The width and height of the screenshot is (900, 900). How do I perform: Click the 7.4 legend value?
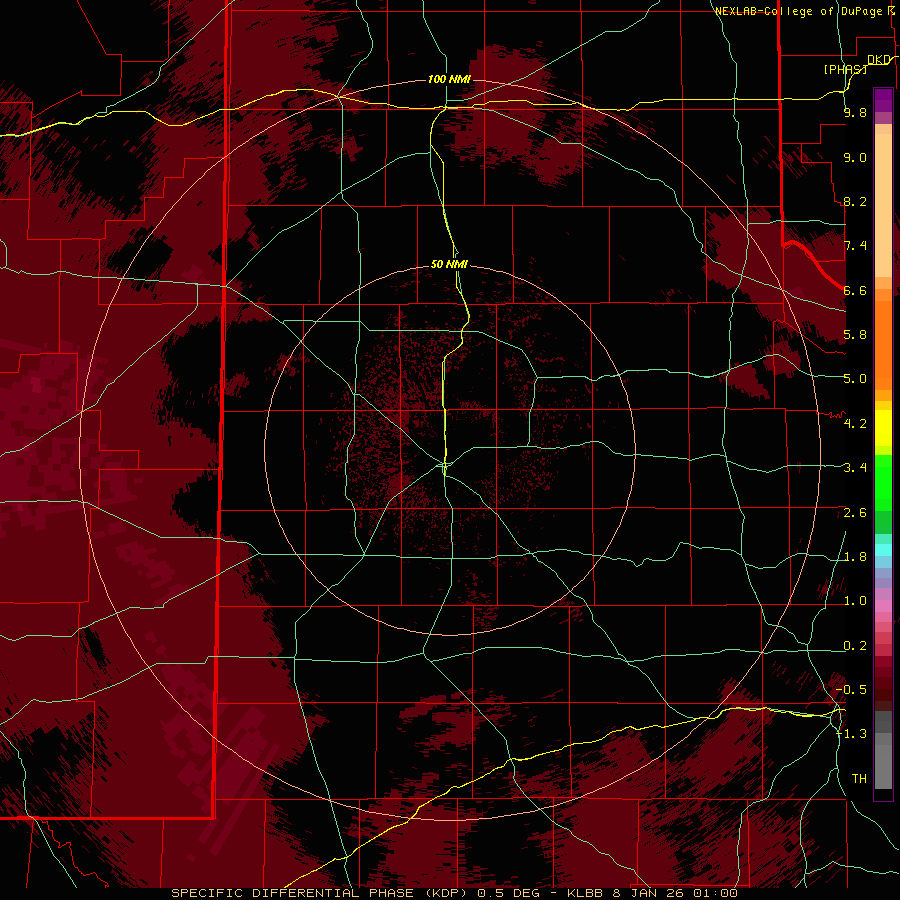pos(855,246)
